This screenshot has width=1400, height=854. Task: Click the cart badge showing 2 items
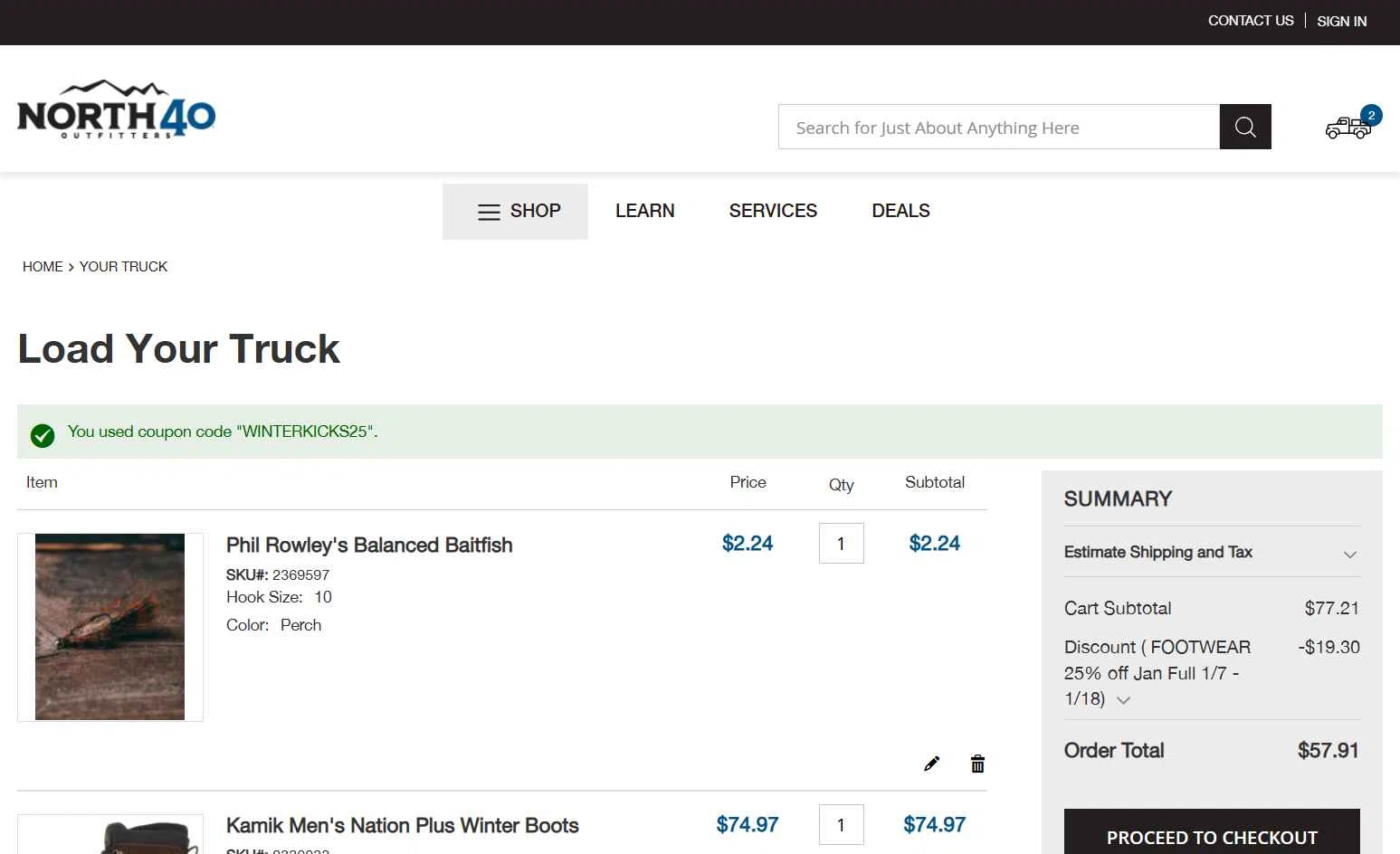(x=1371, y=115)
